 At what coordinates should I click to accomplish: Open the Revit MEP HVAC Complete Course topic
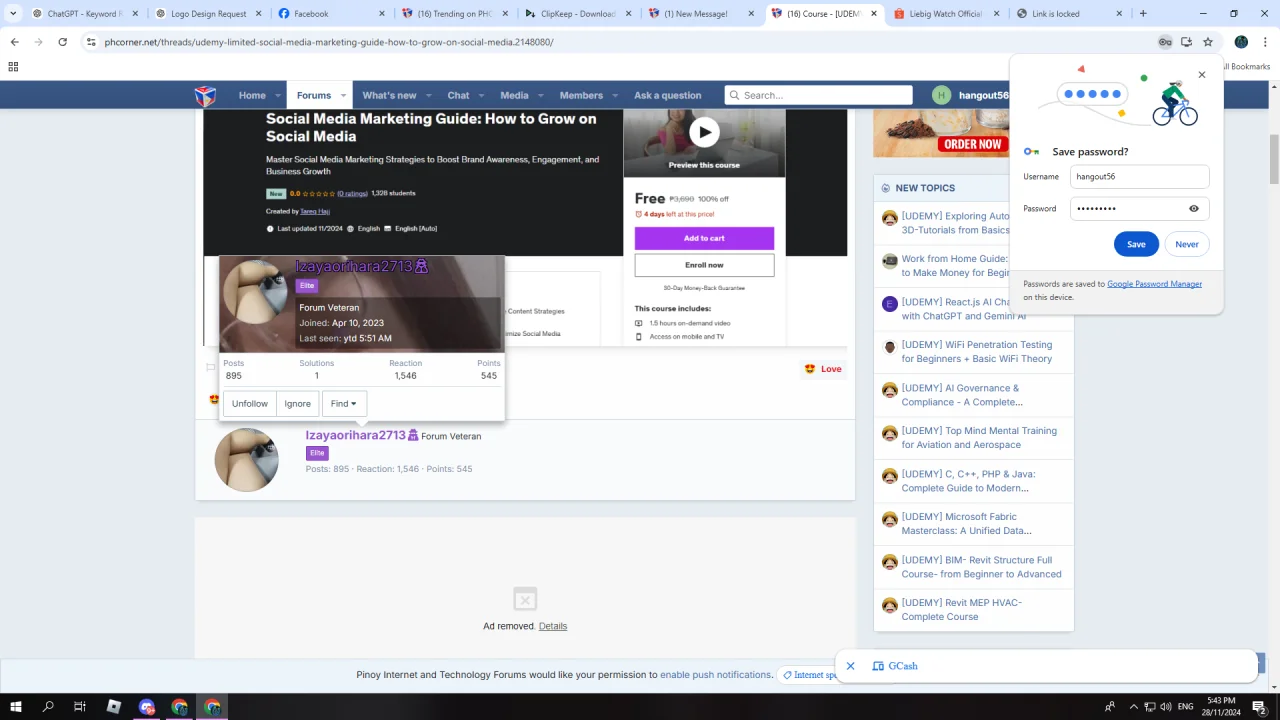[x=961, y=610]
